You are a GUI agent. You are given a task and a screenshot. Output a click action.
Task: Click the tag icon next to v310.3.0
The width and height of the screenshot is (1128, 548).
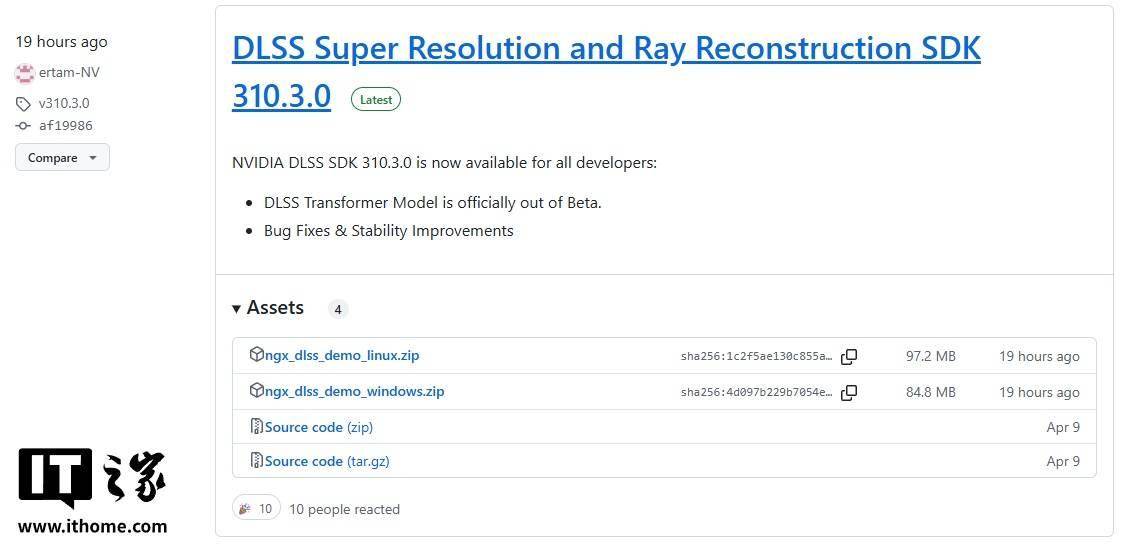click(x=23, y=104)
